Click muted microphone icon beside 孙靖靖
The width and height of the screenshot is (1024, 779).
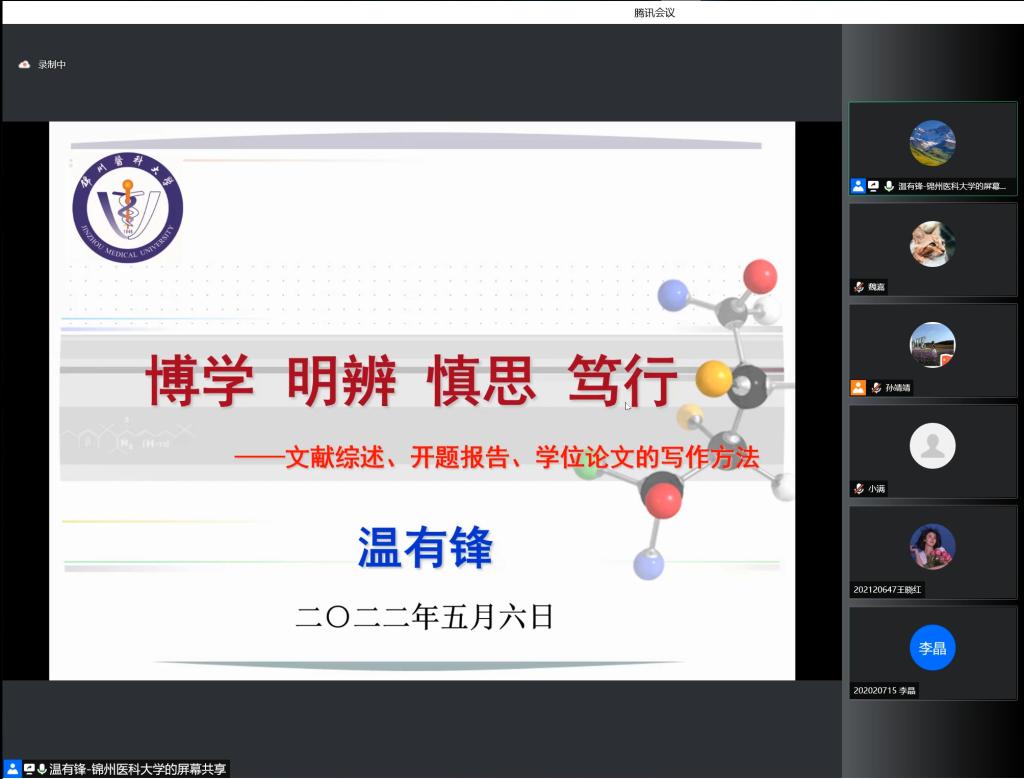click(x=876, y=388)
